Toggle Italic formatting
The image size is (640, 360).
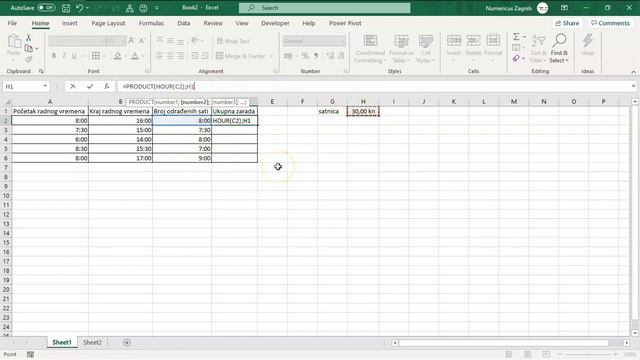click(x=64, y=56)
